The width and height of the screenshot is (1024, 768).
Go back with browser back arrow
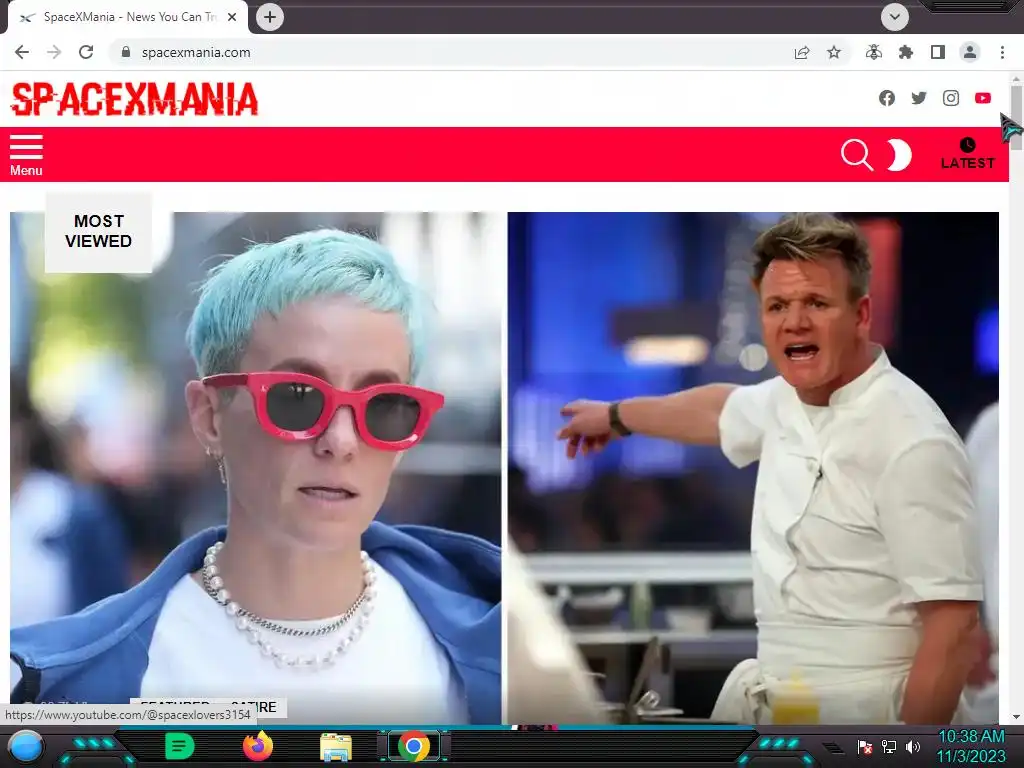pos(22,52)
